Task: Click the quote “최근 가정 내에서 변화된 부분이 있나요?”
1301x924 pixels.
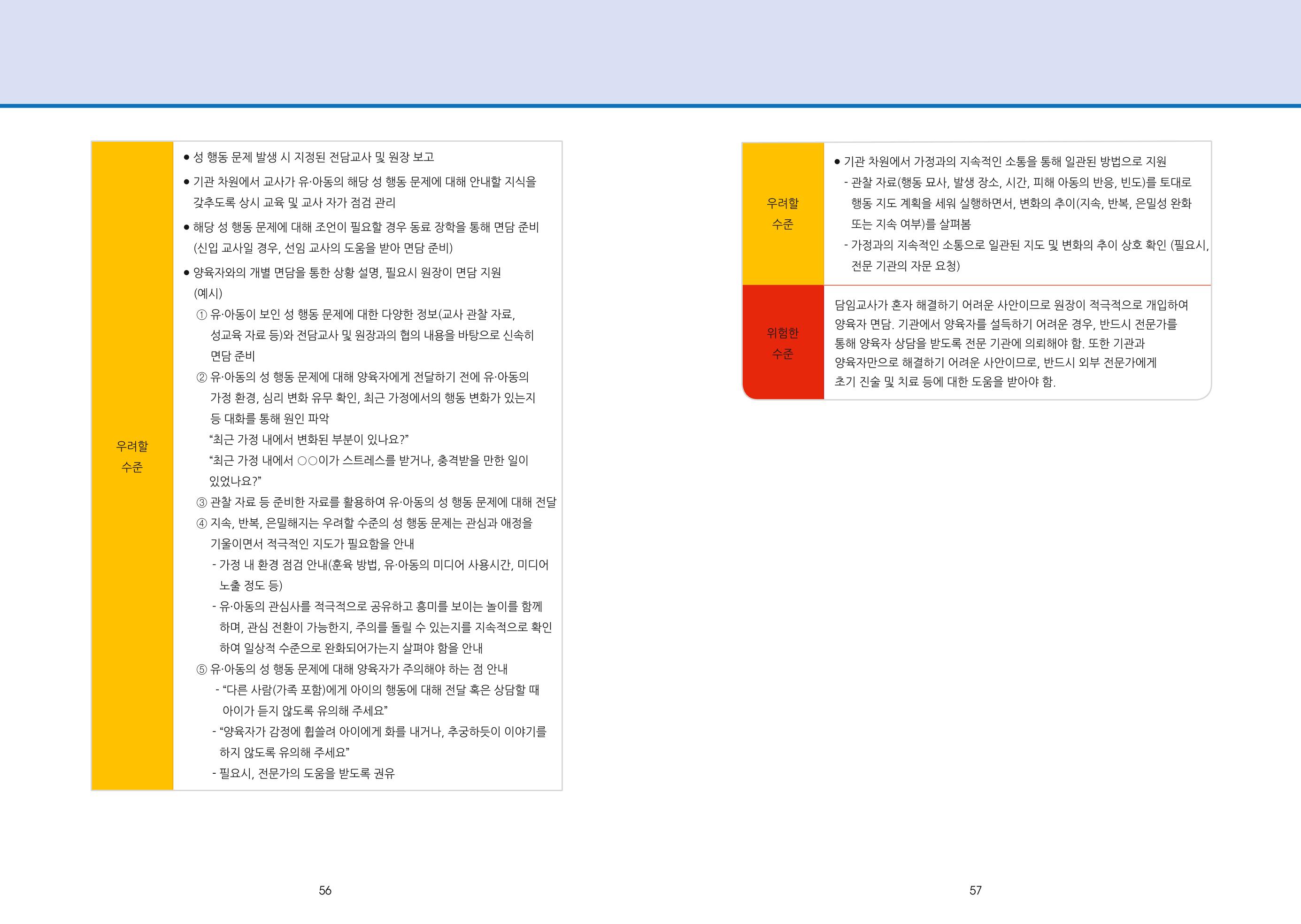Action: (x=309, y=440)
